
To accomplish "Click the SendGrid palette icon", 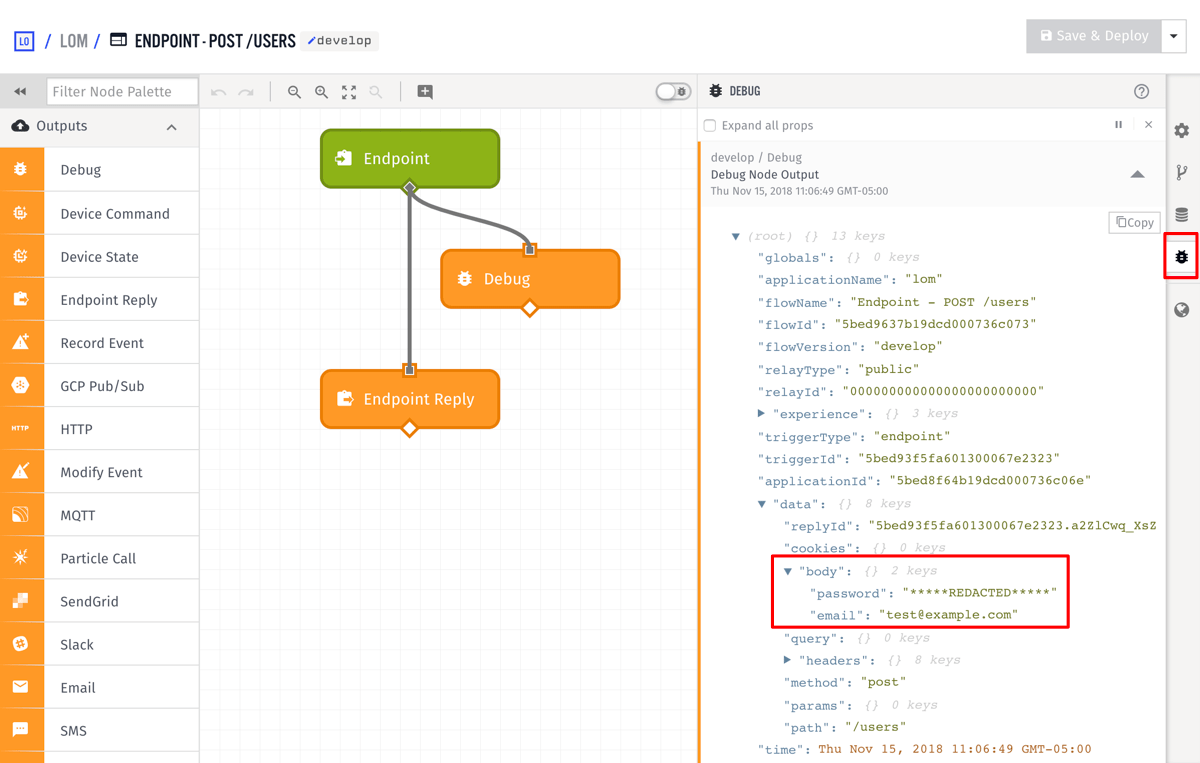I will [21, 600].
